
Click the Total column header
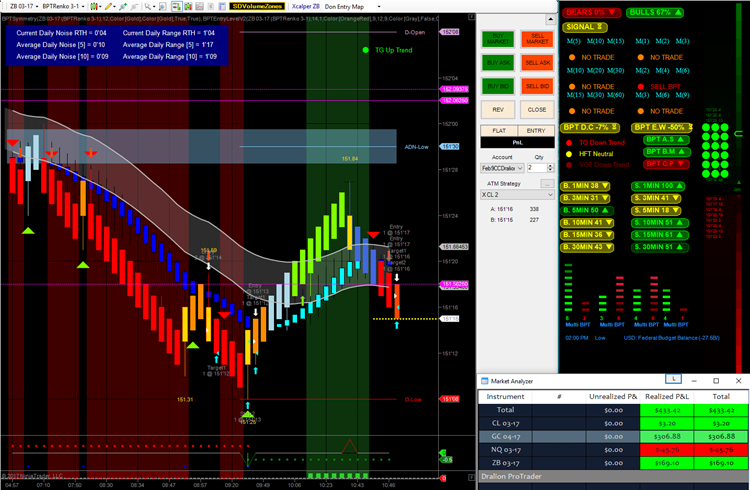coord(721,397)
